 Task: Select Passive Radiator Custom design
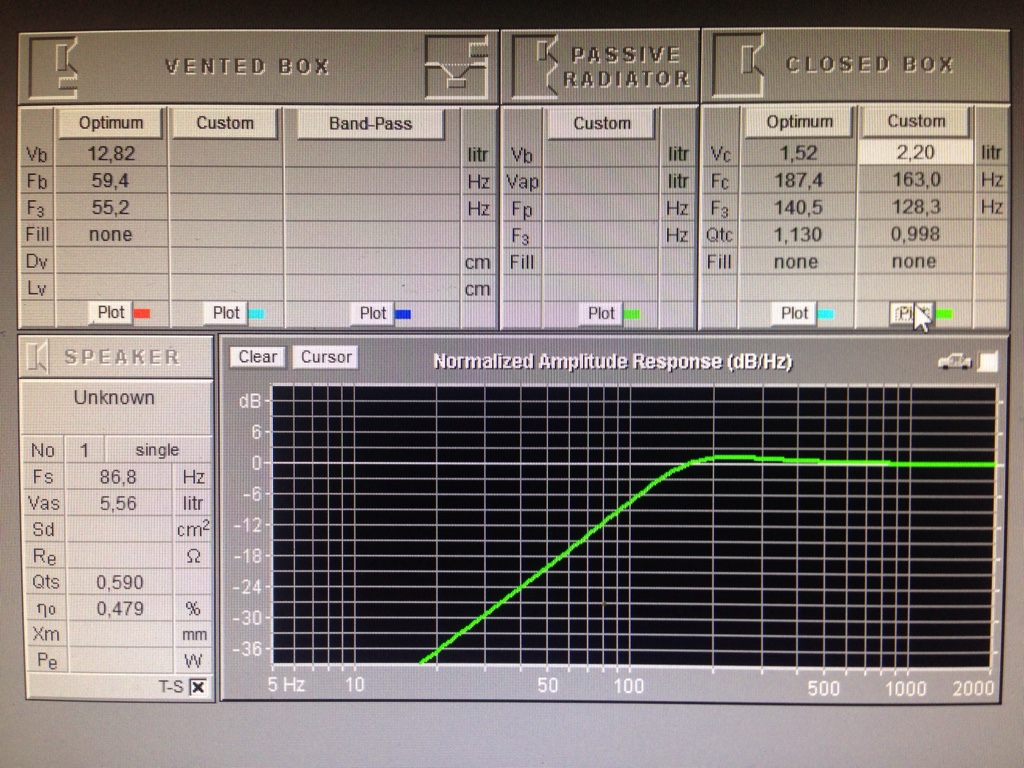point(601,123)
